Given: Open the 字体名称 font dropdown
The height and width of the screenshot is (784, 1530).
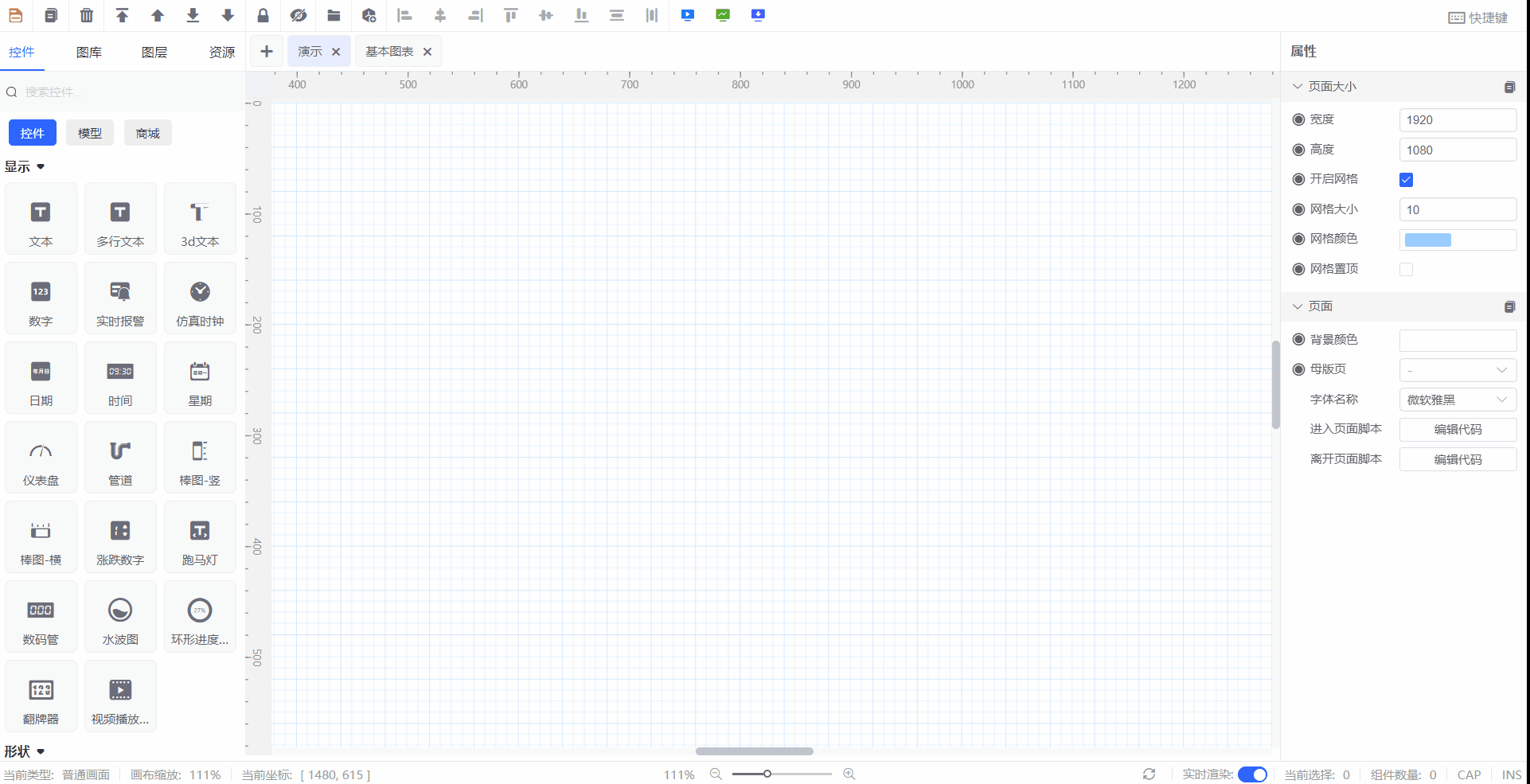Looking at the screenshot, I should pyautogui.click(x=1458, y=400).
